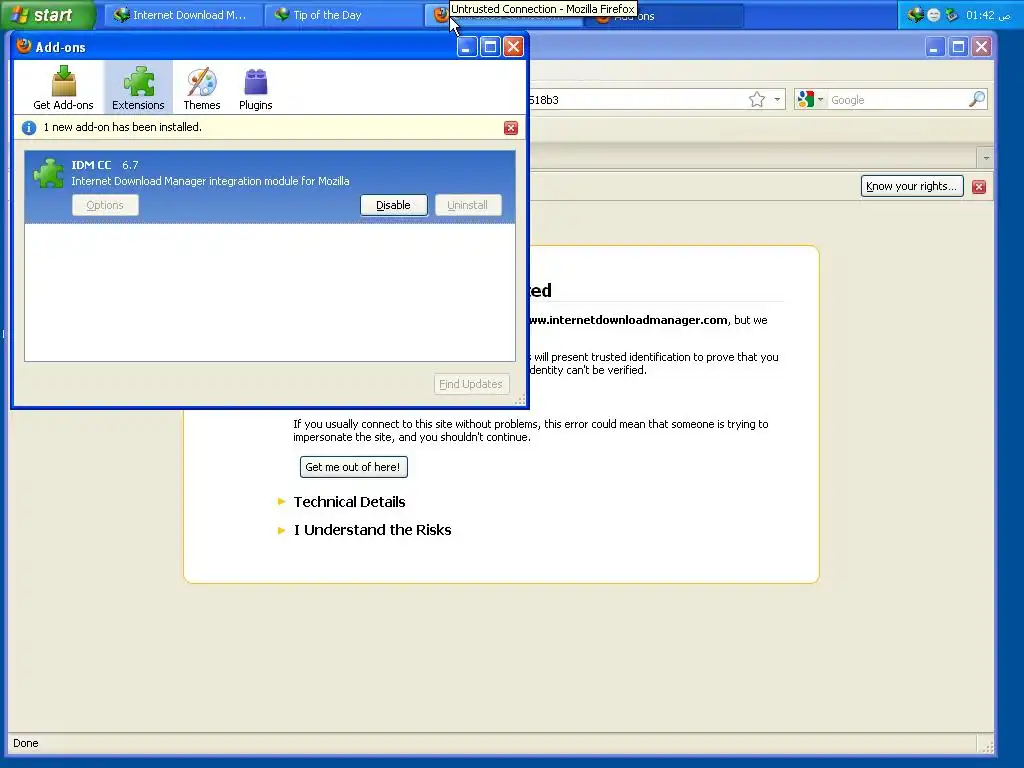Click the IDM CC Options button
This screenshot has width=1024, height=768.
[x=104, y=205]
